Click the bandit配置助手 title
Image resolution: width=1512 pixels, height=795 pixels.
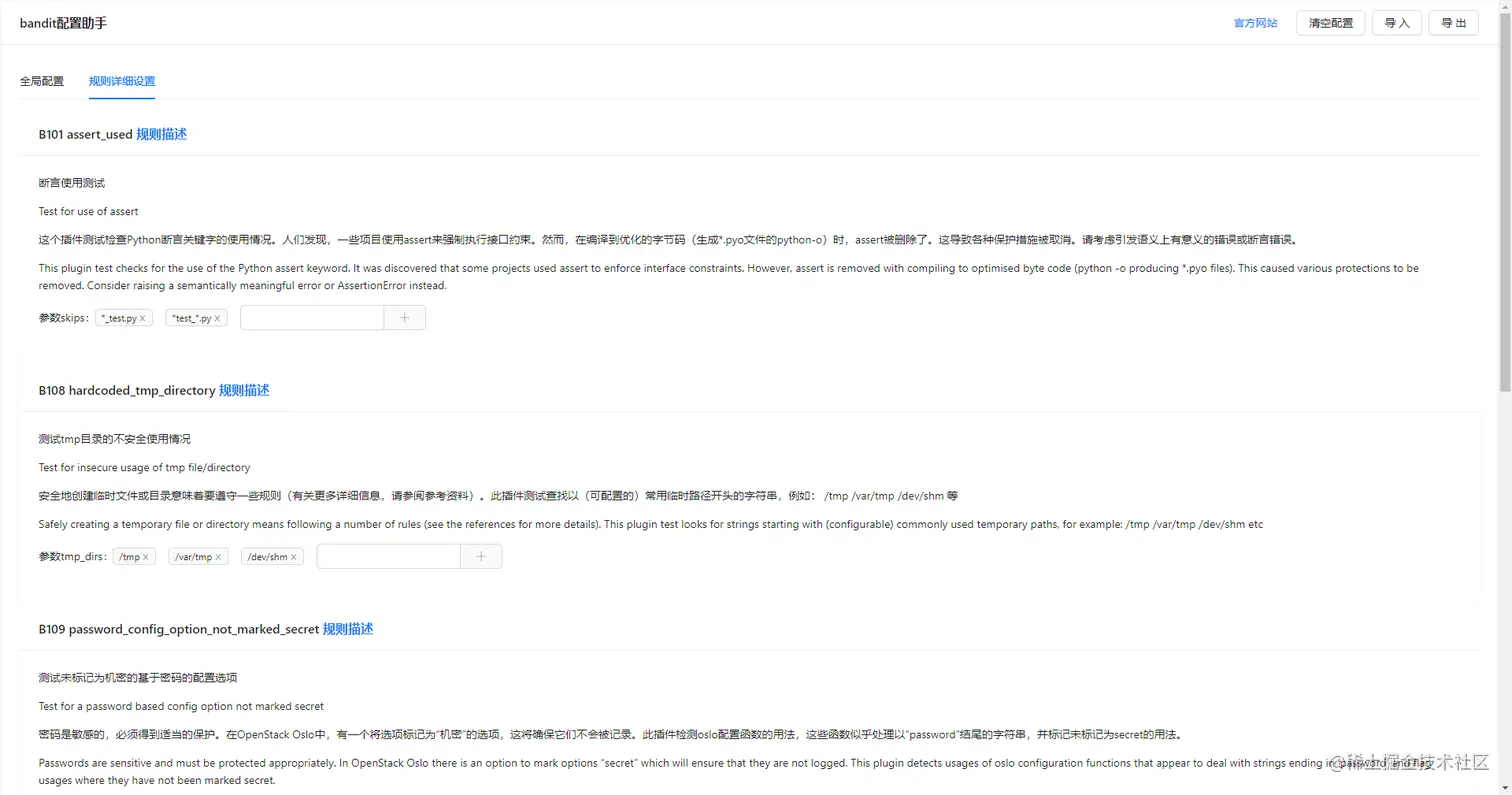63,23
